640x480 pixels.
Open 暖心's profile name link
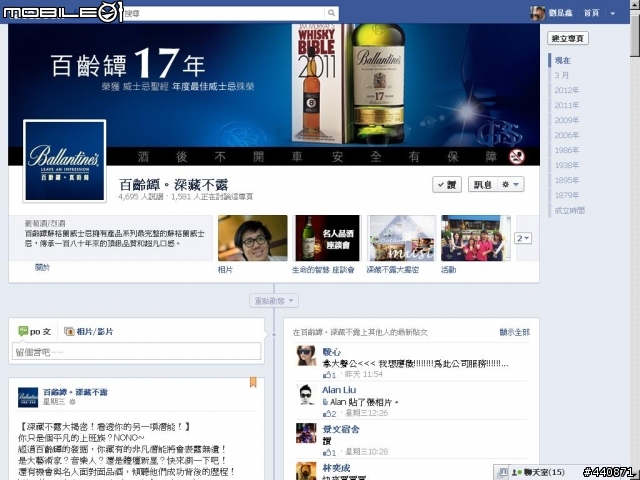pyautogui.click(x=331, y=352)
